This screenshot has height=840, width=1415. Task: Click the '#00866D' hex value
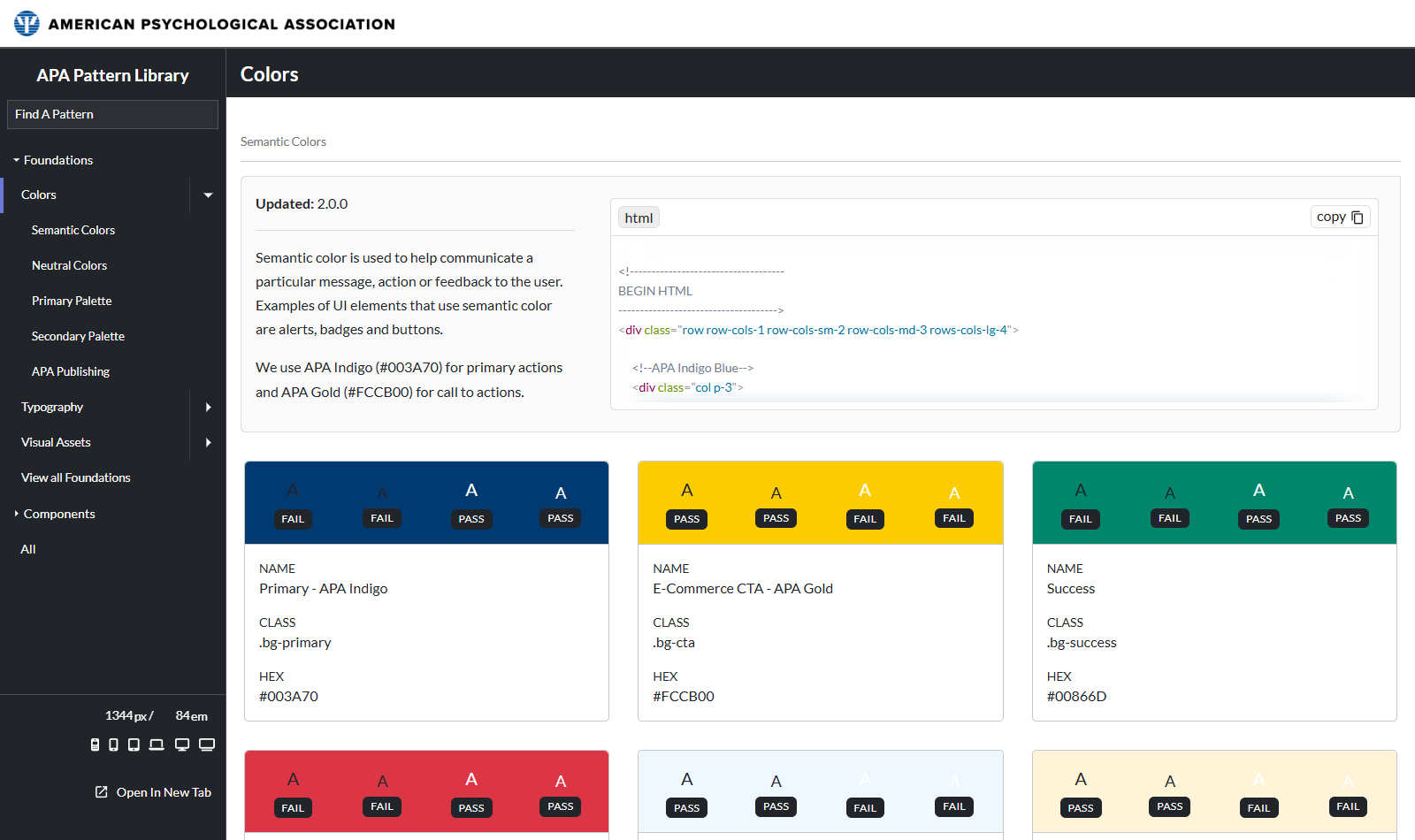click(1076, 697)
